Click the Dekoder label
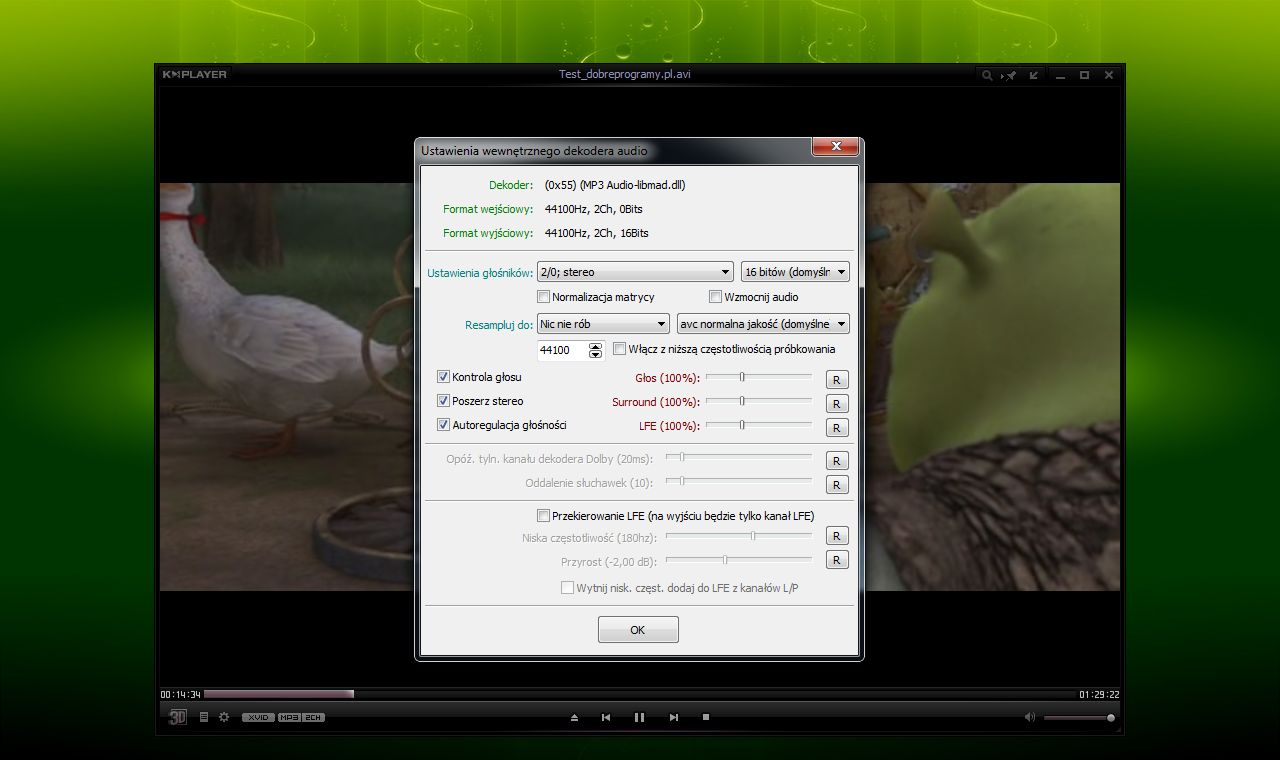 pyautogui.click(x=511, y=185)
